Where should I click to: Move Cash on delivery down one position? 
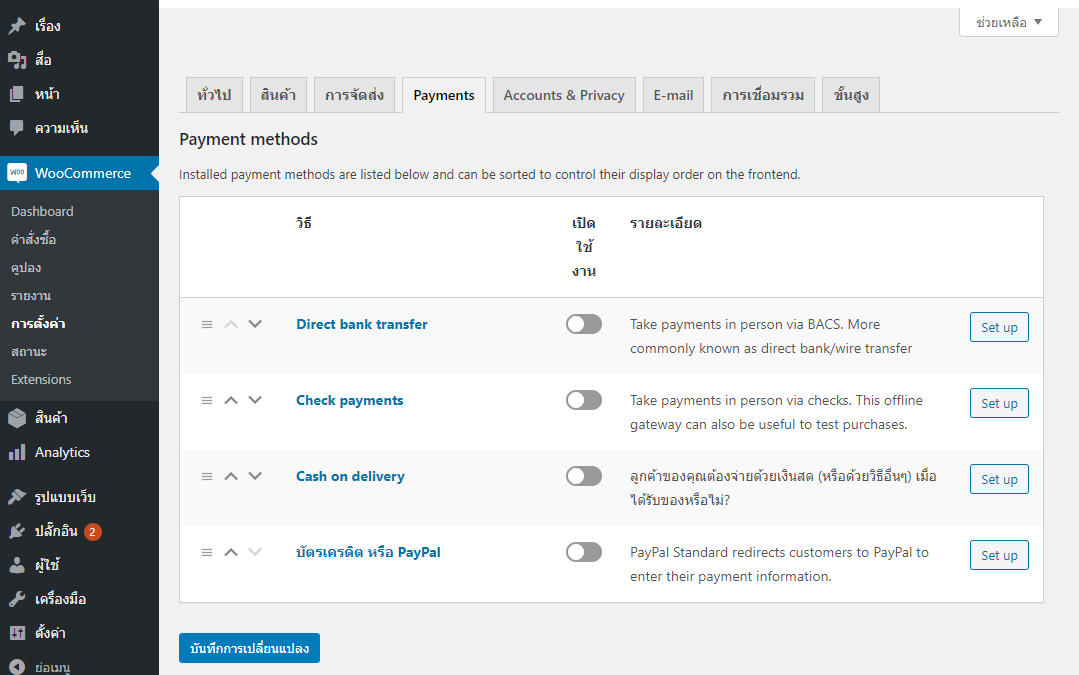coord(255,476)
